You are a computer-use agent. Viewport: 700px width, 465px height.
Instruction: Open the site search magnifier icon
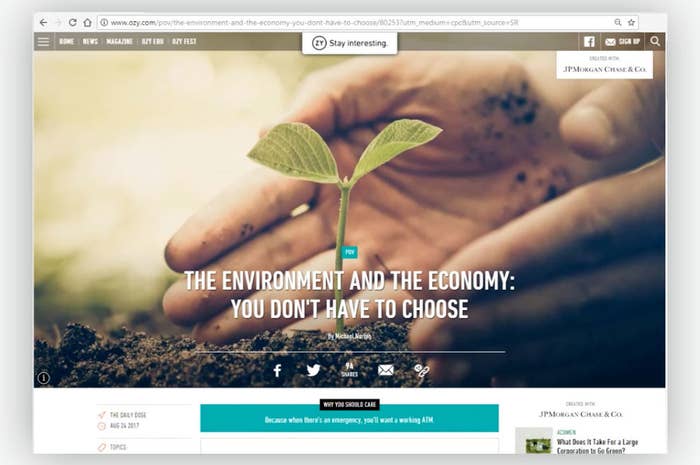pyautogui.click(x=655, y=41)
